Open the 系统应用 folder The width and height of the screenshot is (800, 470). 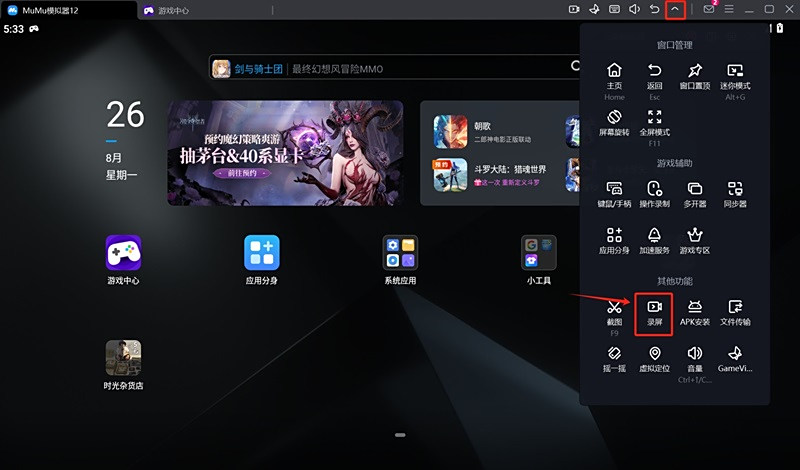coord(400,259)
